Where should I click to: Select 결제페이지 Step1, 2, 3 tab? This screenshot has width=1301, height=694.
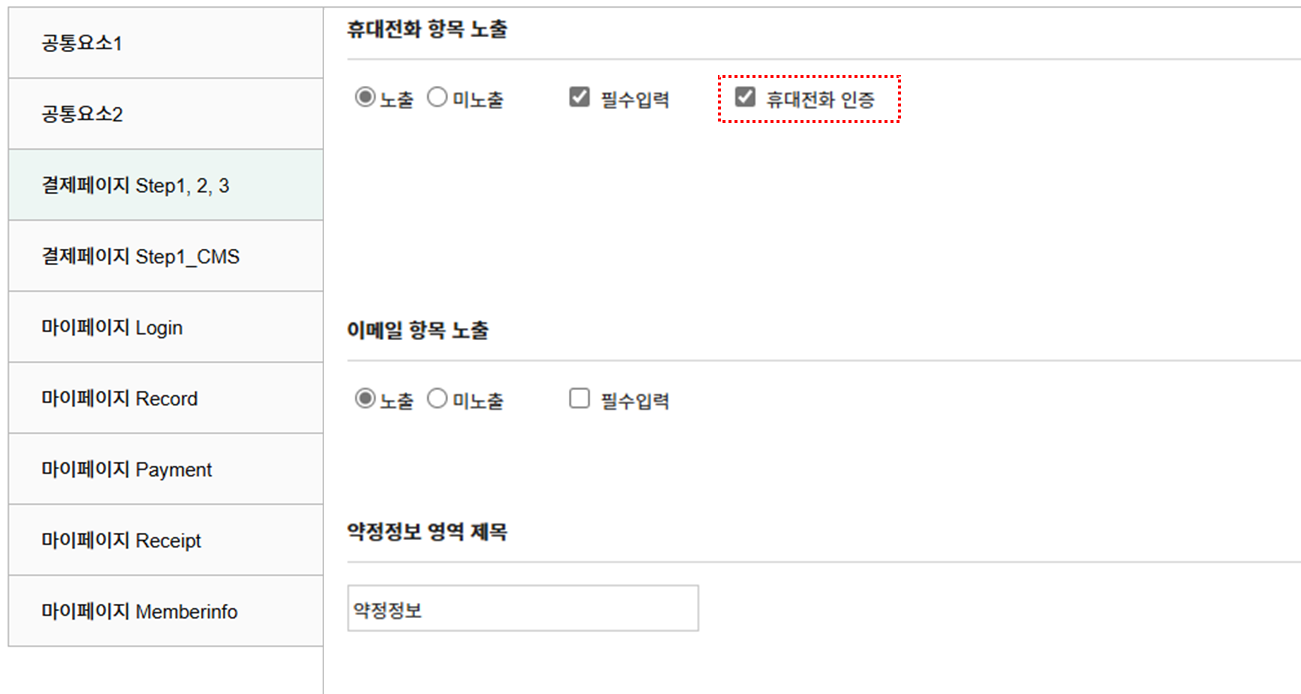point(165,185)
